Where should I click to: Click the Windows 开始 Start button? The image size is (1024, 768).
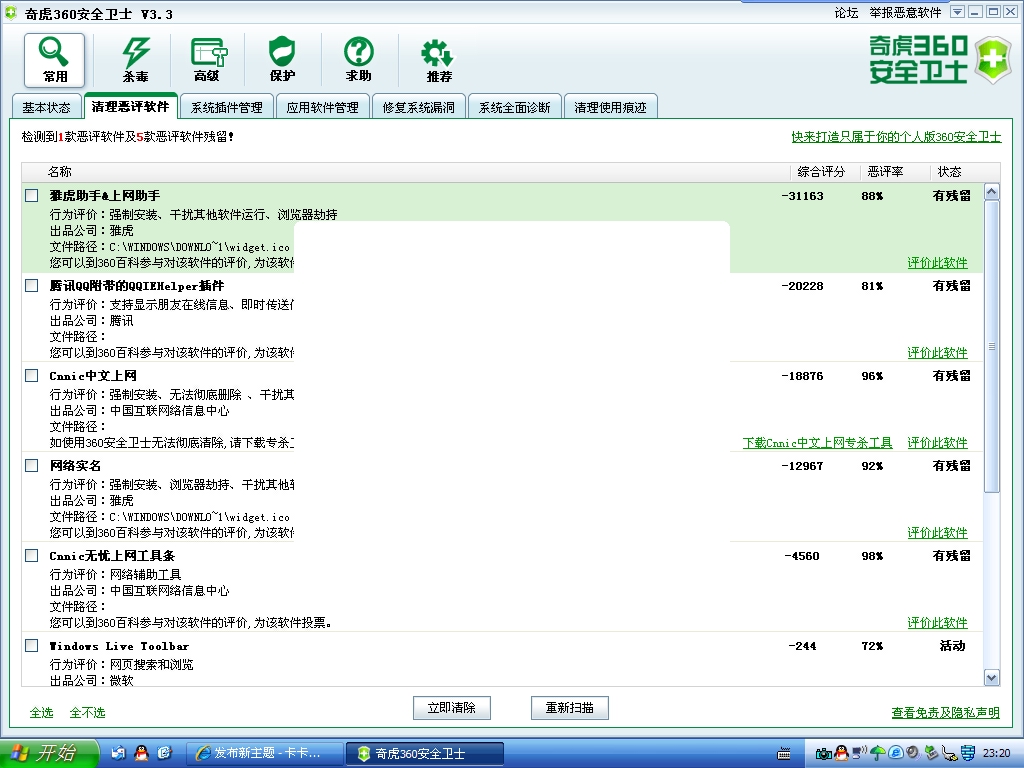coord(50,753)
